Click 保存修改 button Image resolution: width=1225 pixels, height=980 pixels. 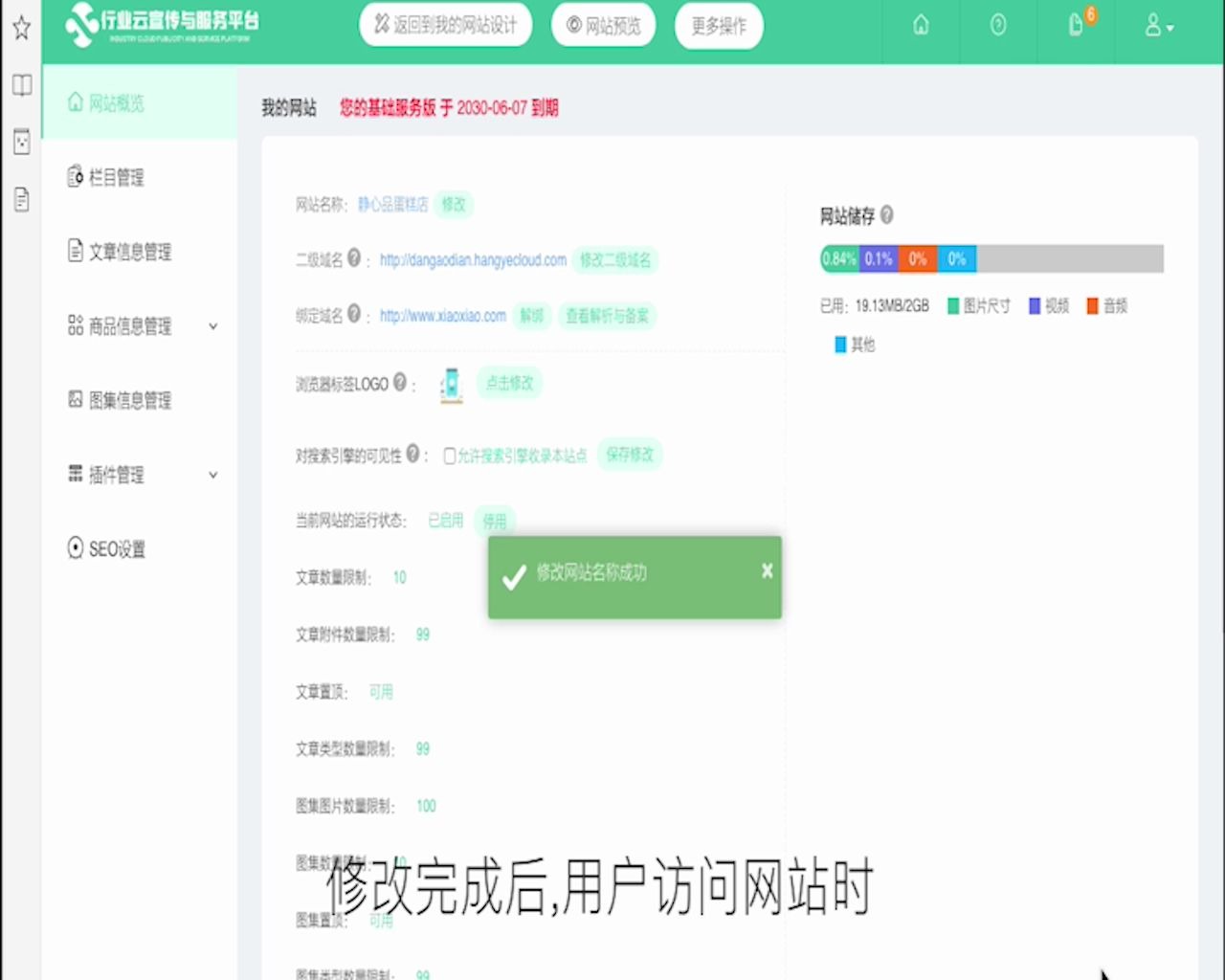point(630,454)
